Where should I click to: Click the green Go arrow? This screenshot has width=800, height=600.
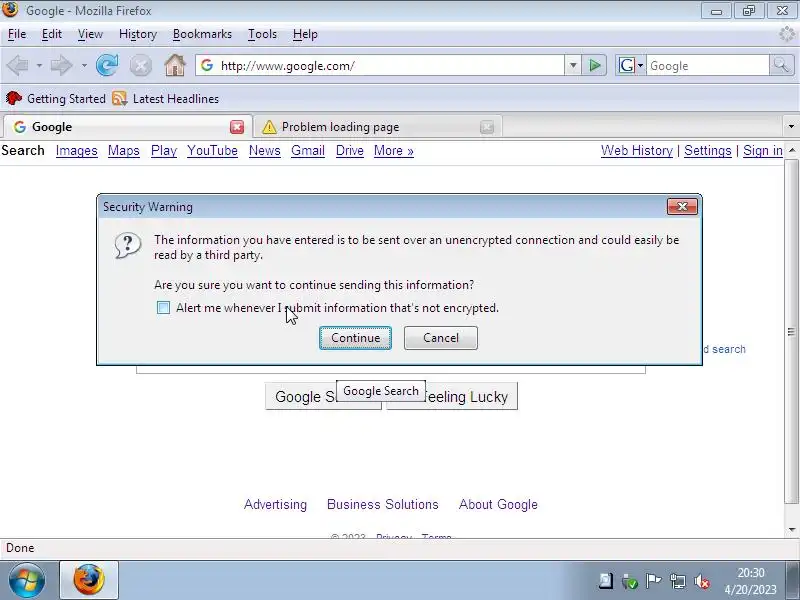pos(594,65)
